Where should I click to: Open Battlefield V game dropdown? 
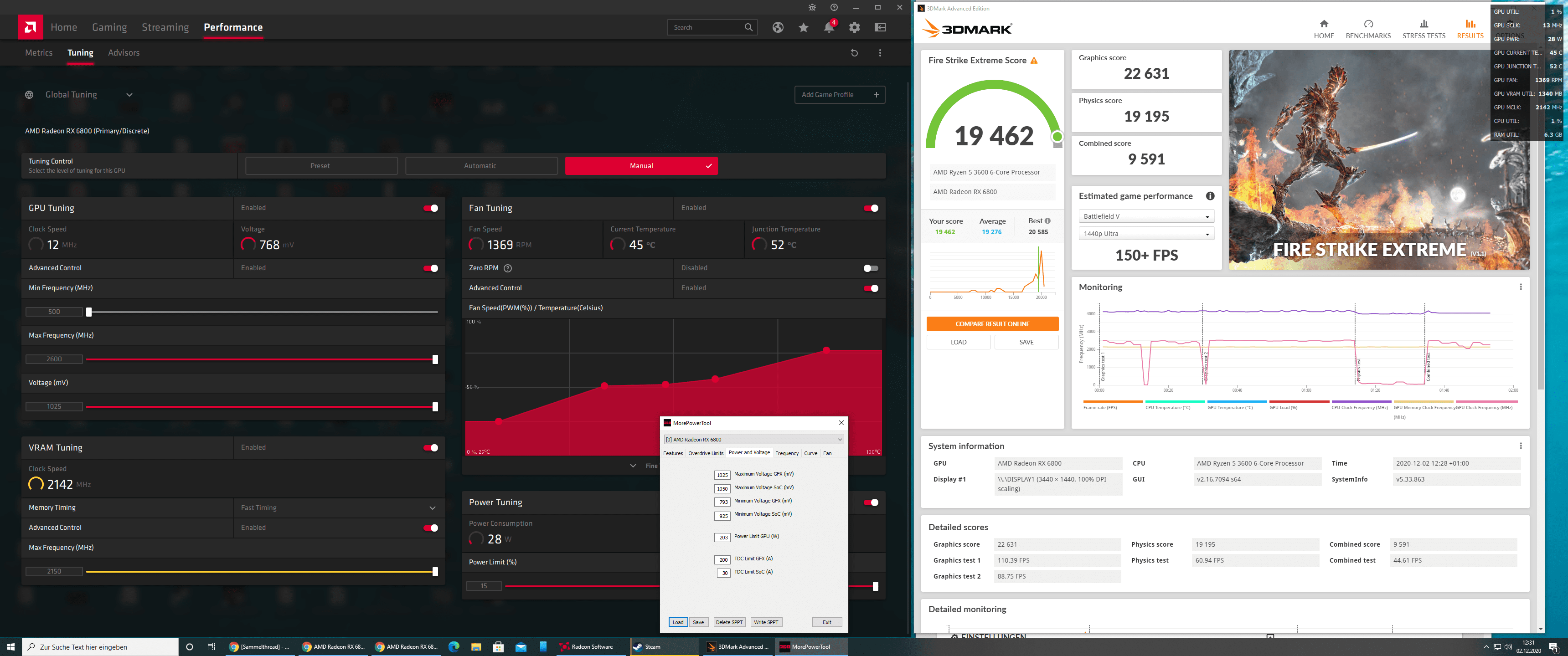[x=1146, y=217]
